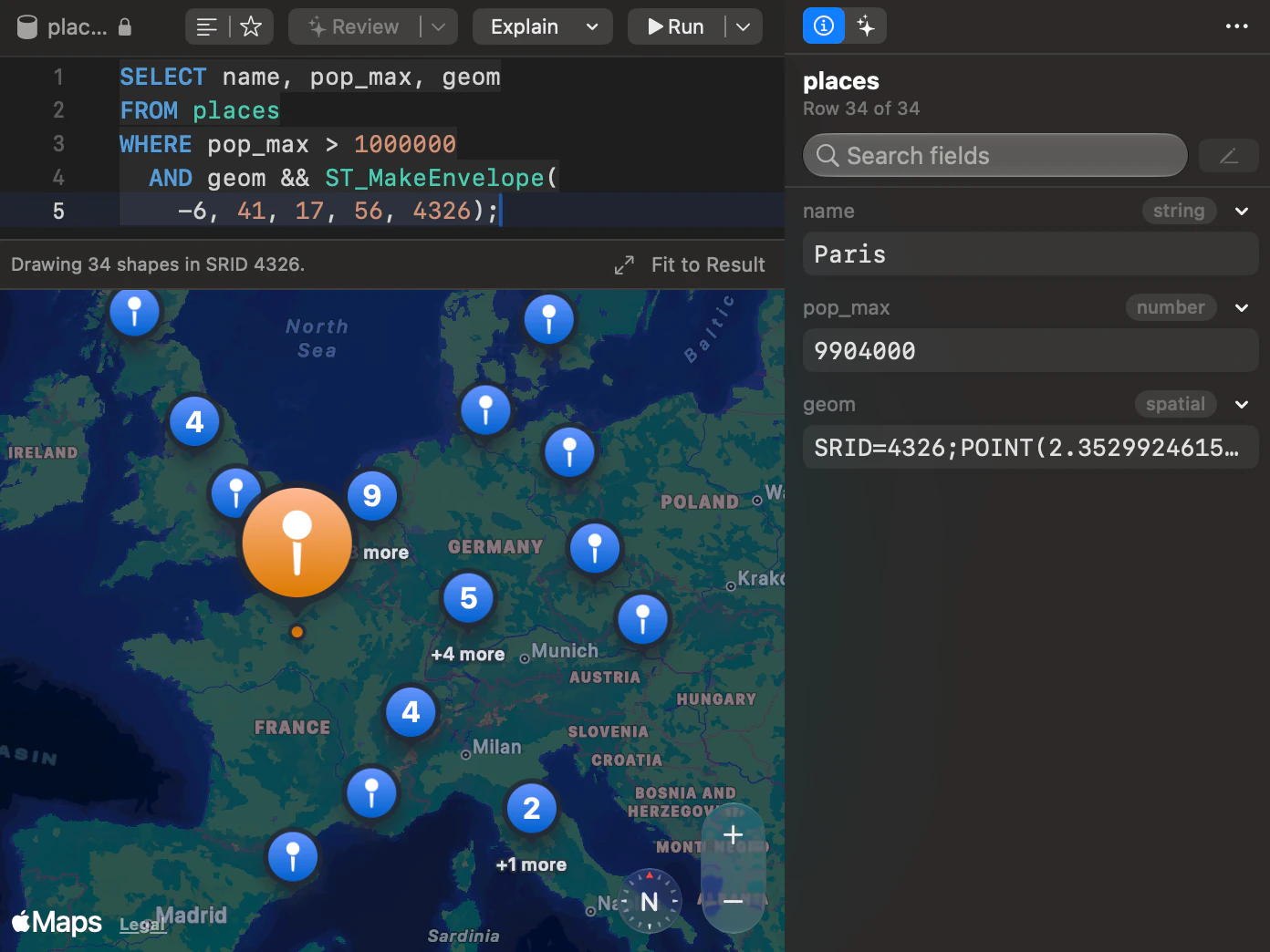Screen dimensions: 1270x952
Task: Click the Review button
Action: (354, 27)
